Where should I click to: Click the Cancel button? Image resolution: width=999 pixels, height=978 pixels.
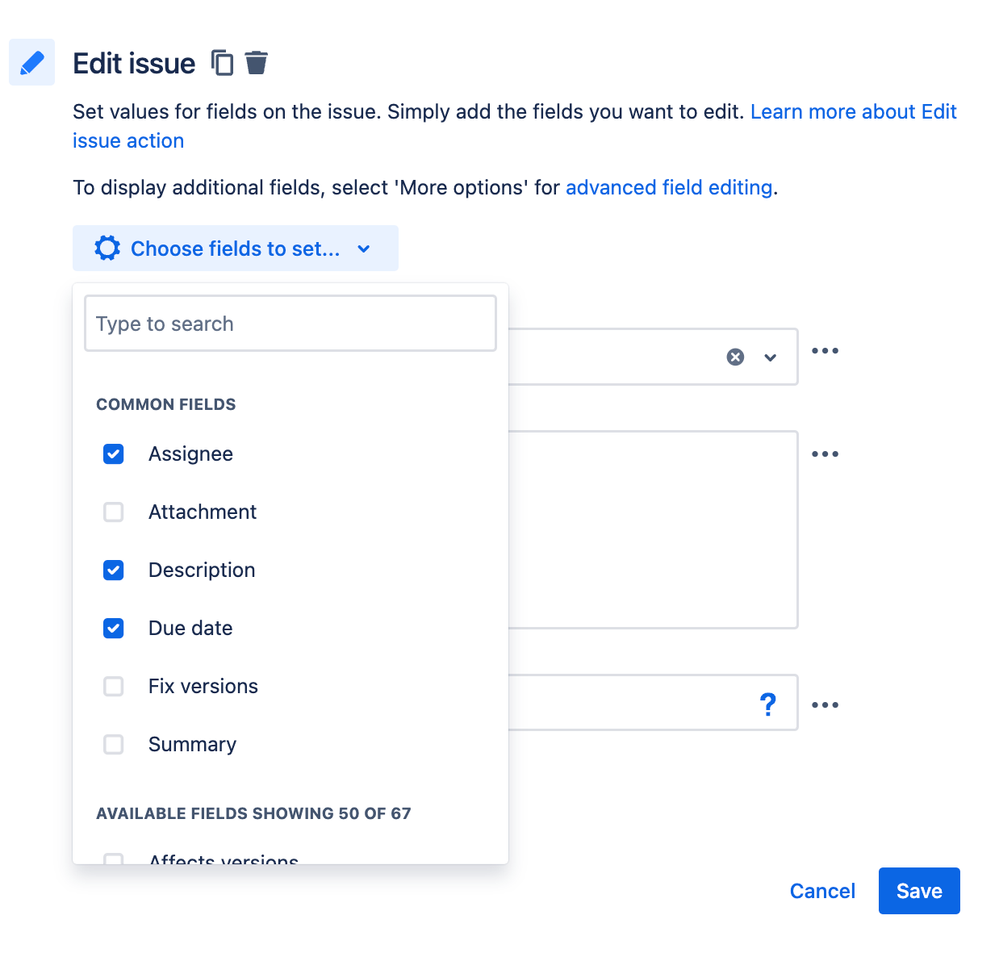(823, 891)
